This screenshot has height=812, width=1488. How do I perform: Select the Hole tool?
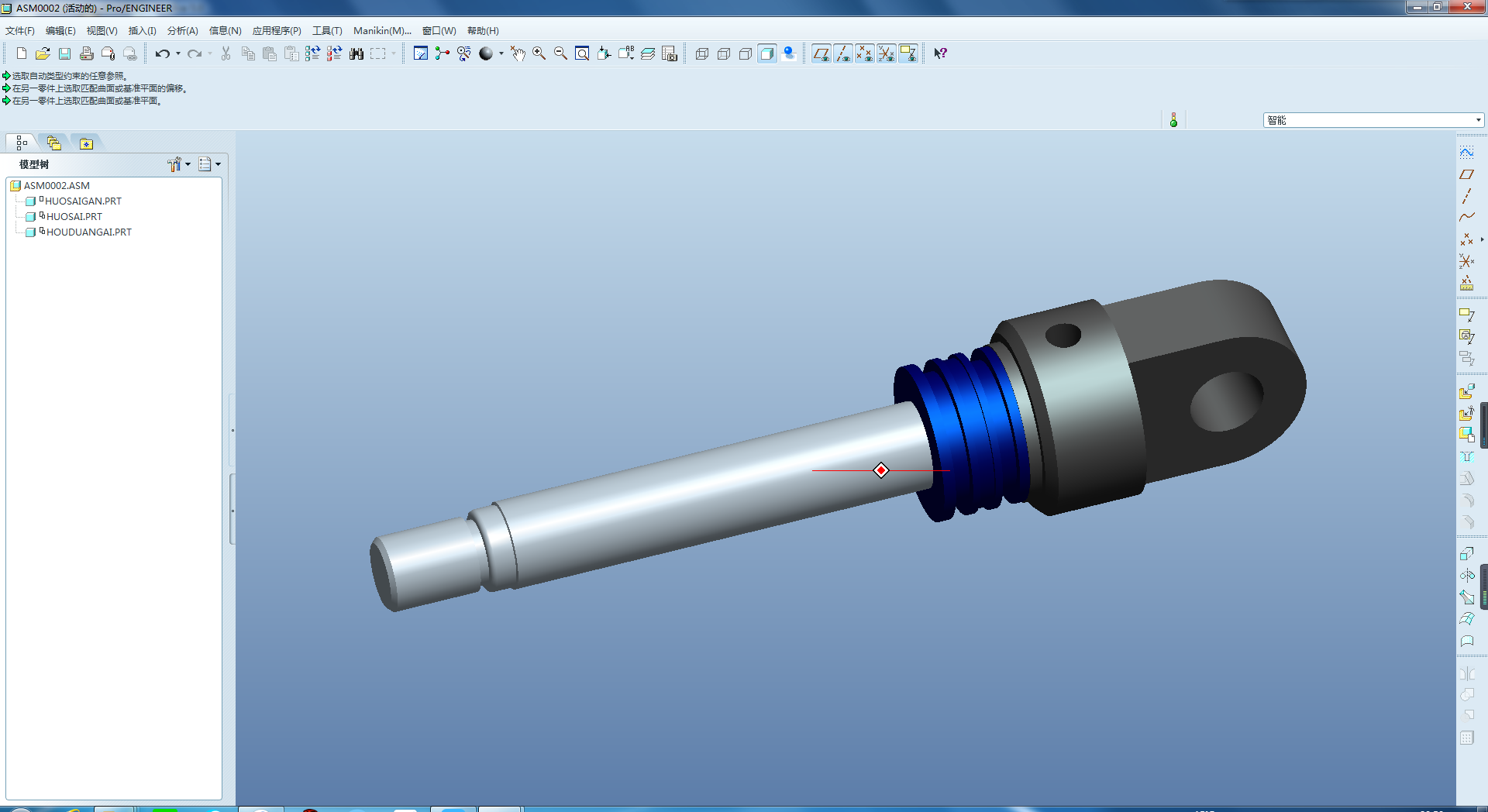1467,457
